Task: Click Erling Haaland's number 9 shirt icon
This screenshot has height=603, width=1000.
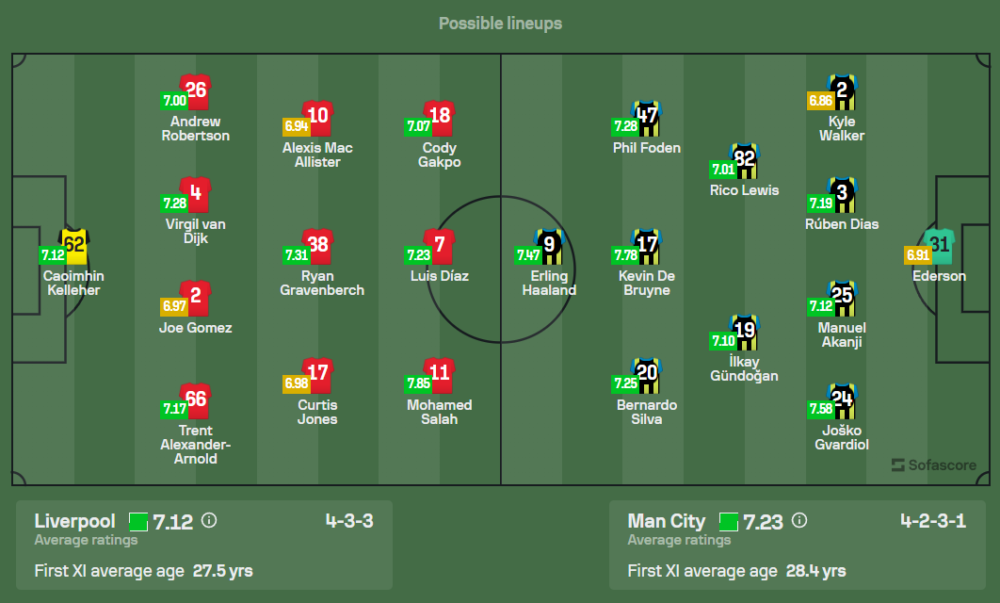Action: [x=550, y=243]
